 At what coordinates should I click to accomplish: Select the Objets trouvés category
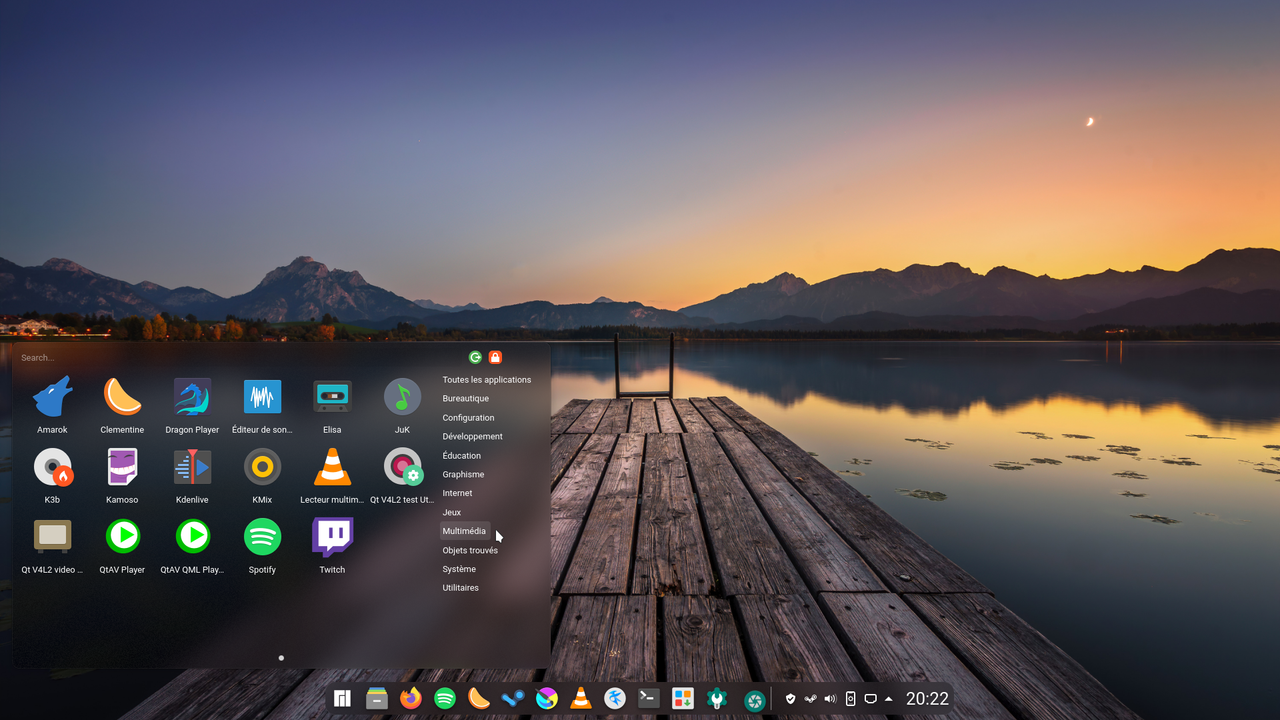(470, 550)
